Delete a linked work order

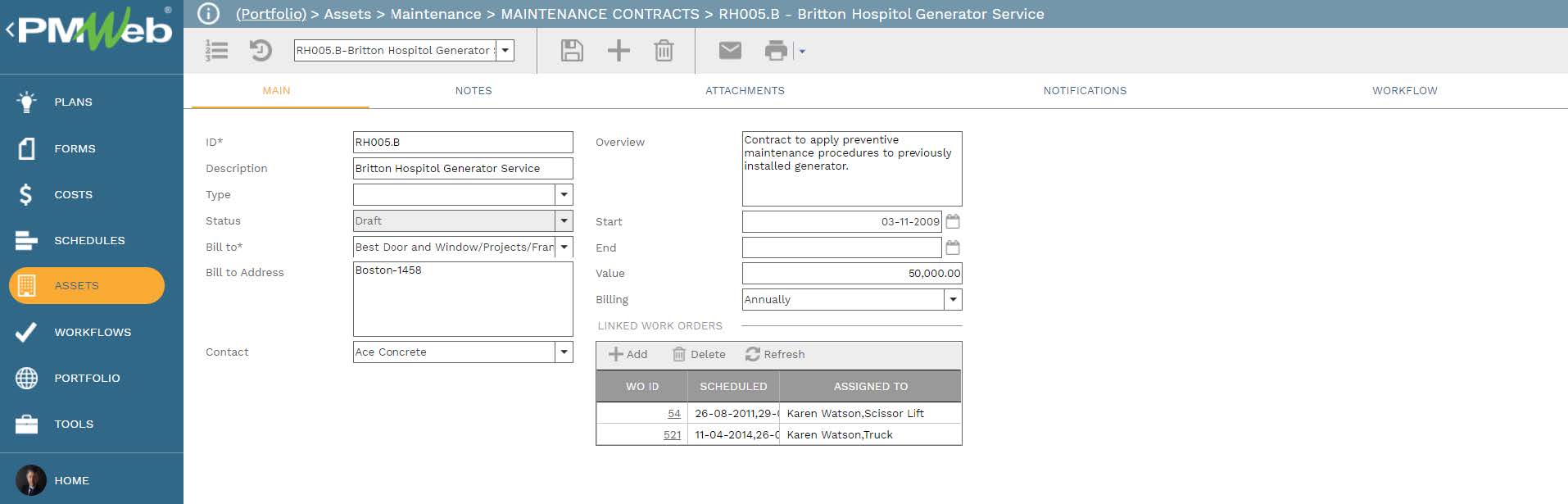click(699, 354)
